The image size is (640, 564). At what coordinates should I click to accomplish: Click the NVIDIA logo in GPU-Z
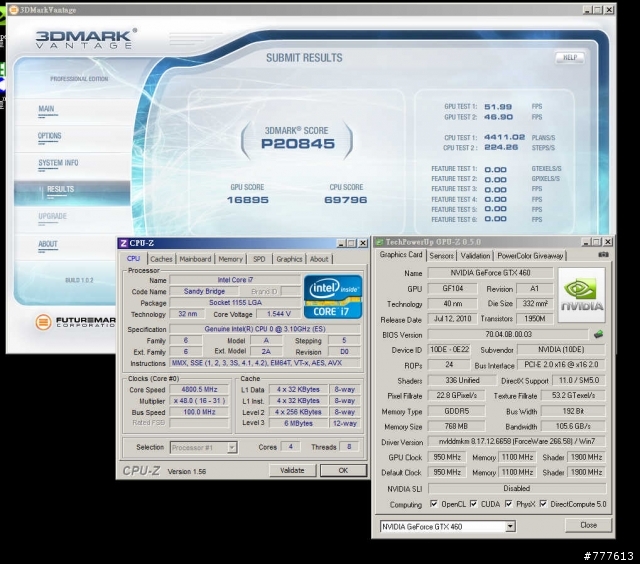pos(582,295)
